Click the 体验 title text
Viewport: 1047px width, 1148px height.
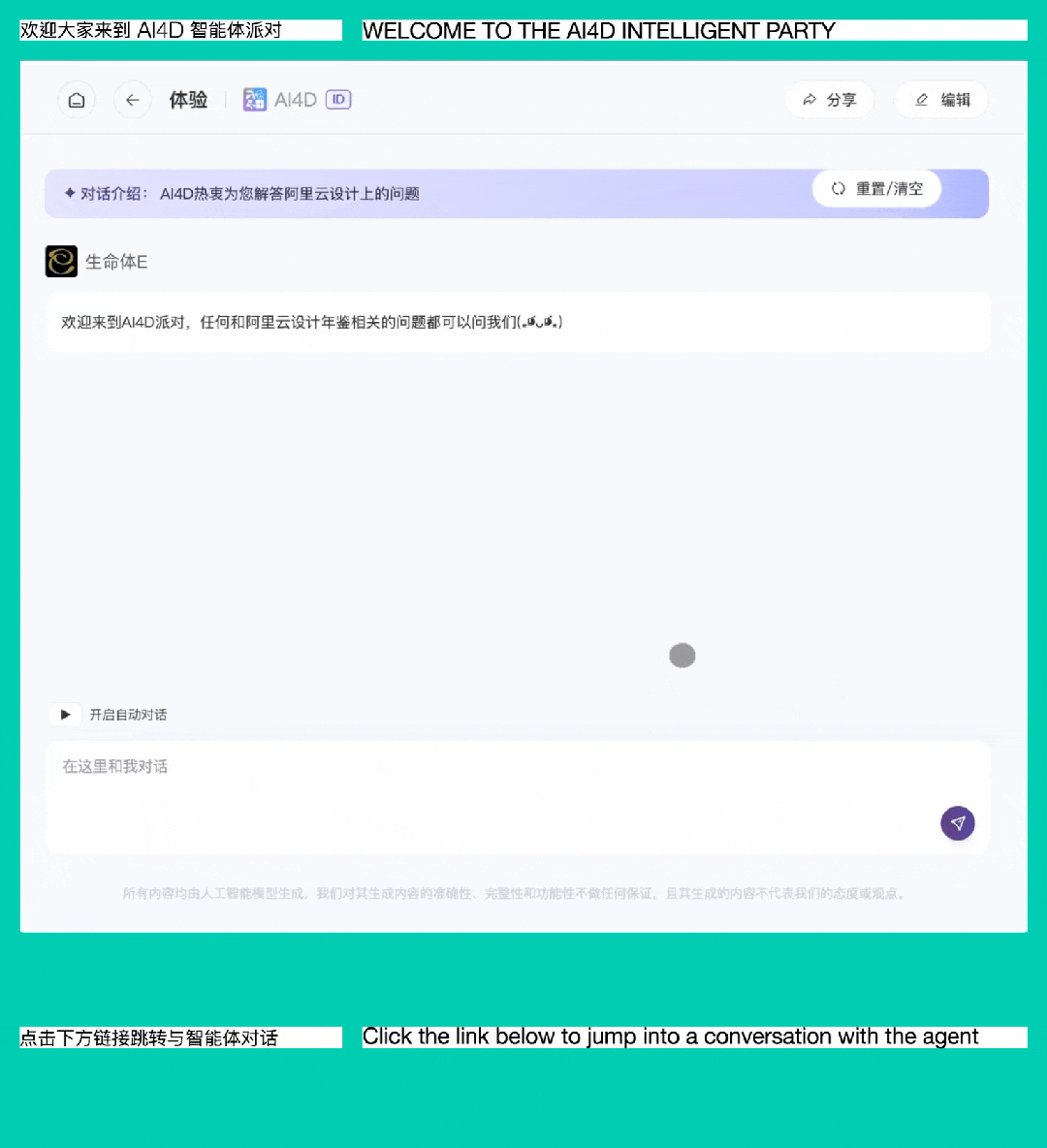tap(188, 100)
